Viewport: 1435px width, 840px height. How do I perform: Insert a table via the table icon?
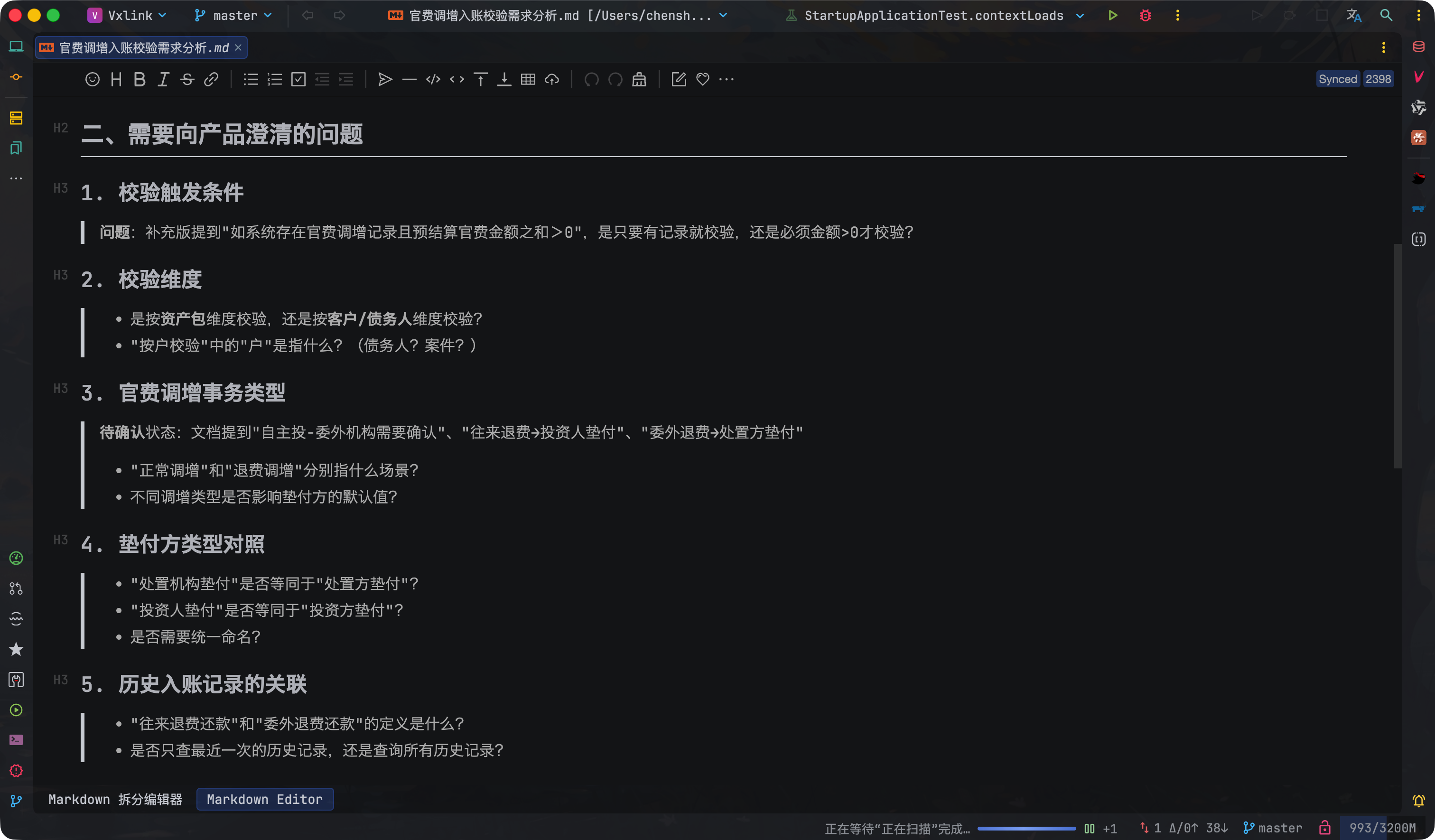(528, 79)
